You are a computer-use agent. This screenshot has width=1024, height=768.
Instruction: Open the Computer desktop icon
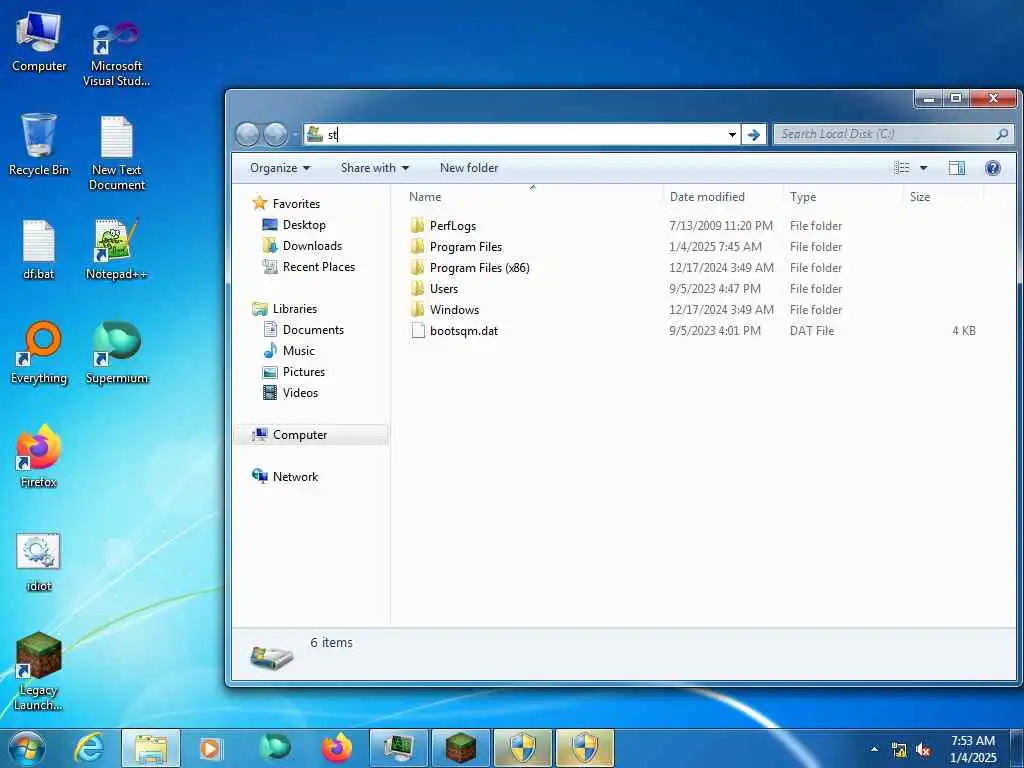click(39, 42)
